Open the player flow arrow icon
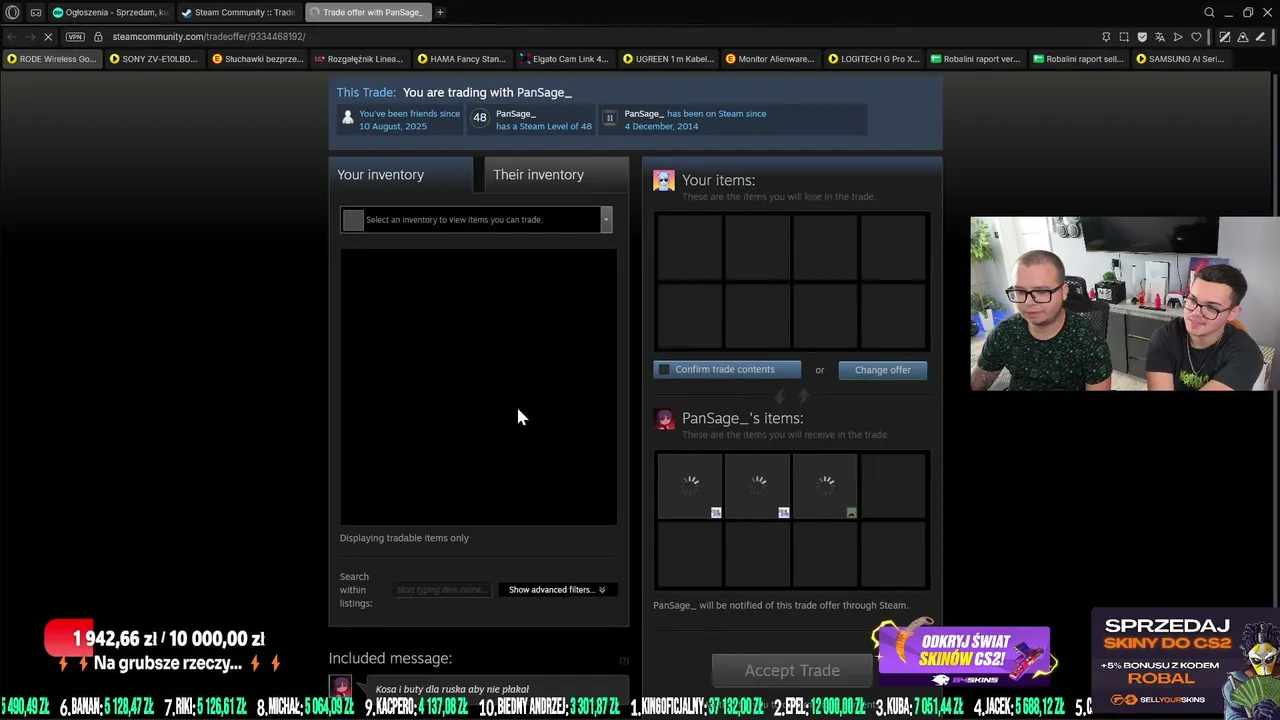 pos(1178,37)
